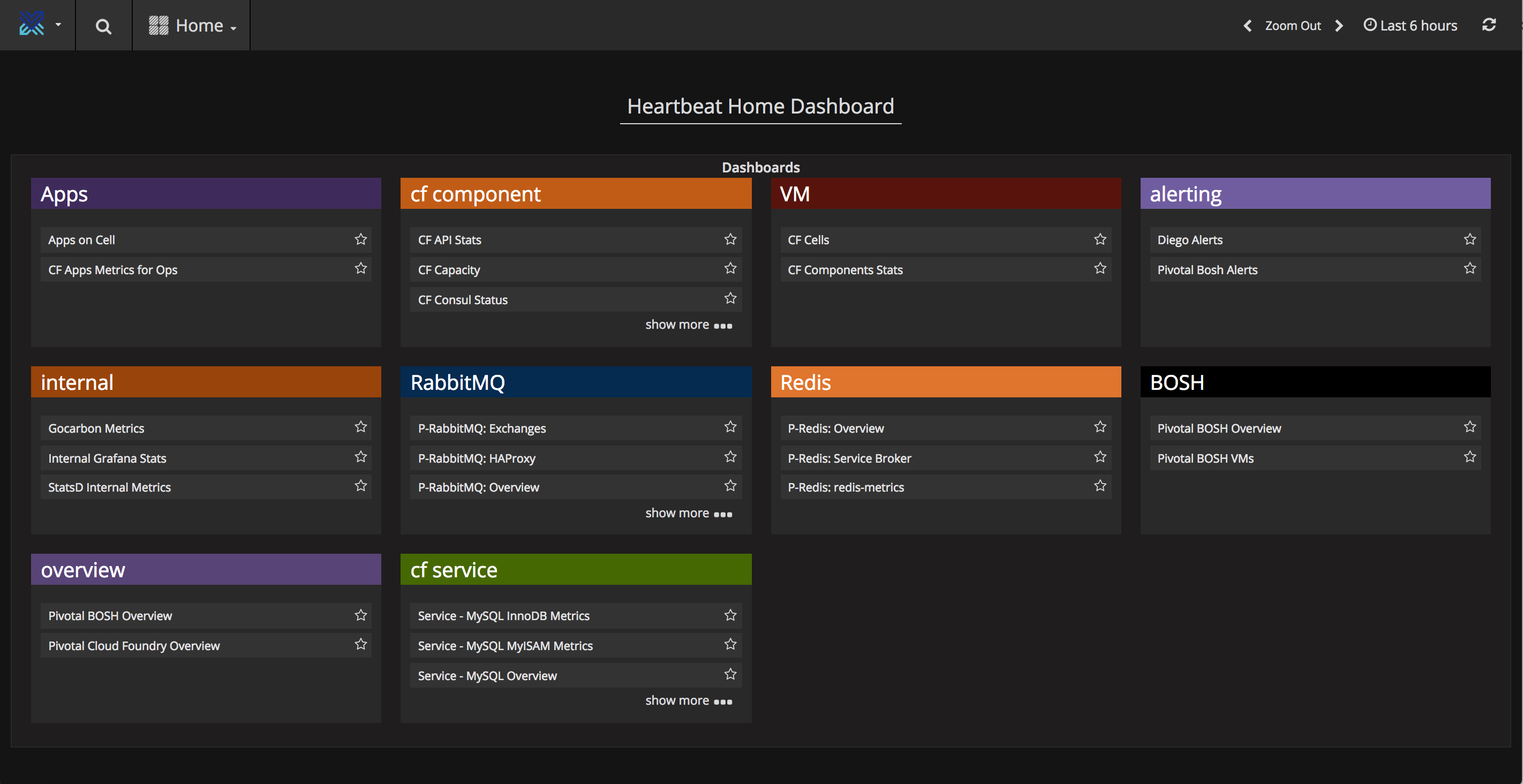The height and width of the screenshot is (784, 1523).
Task: Star the P-RabbitMQ: Overview dashboard
Action: 731,486
